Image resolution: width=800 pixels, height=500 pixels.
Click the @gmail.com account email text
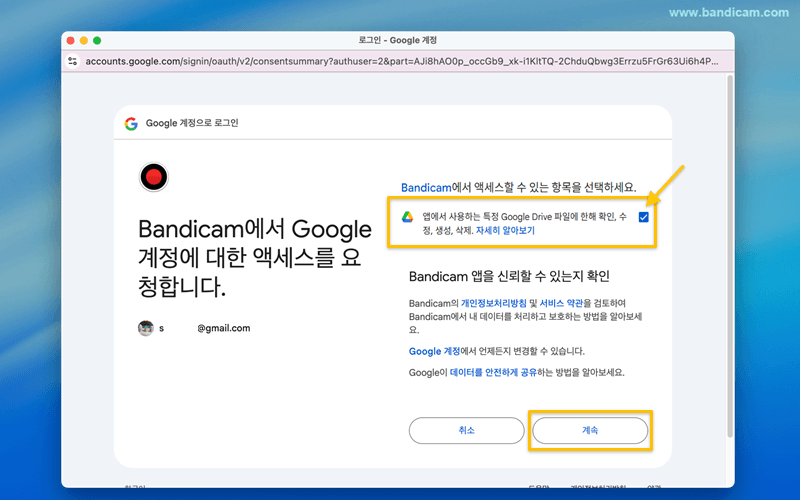tap(223, 328)
